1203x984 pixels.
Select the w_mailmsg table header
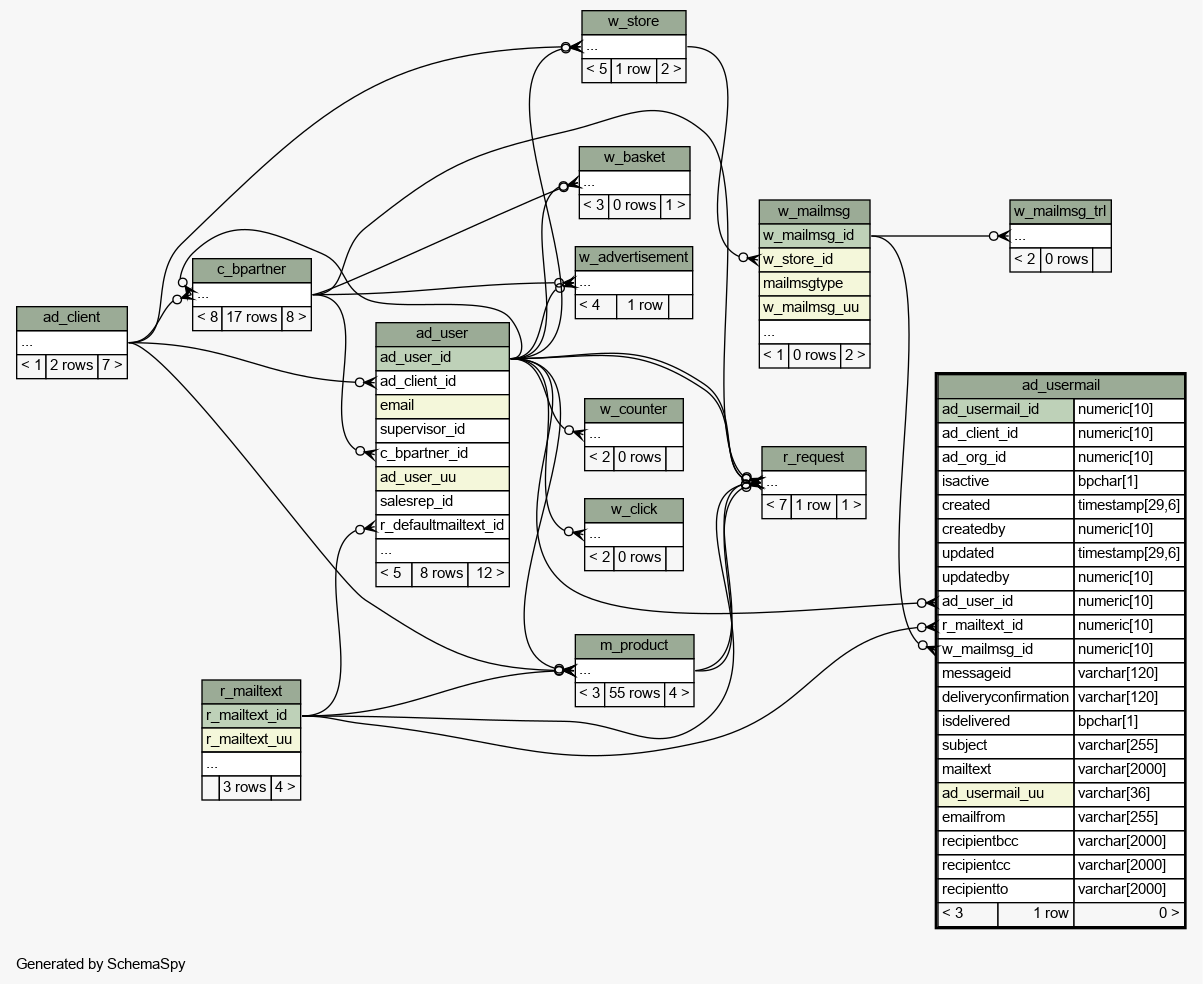pos(813,212)
